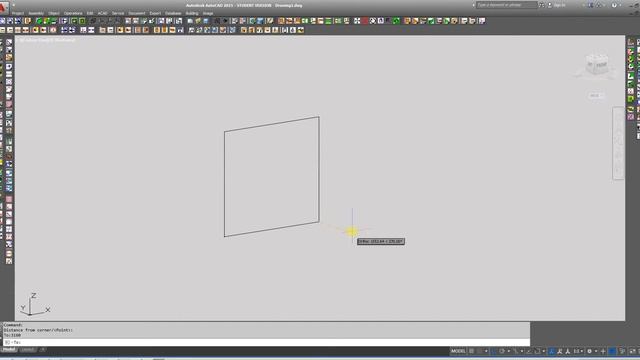Expand the isometric drafting arrow

[522, 351]
